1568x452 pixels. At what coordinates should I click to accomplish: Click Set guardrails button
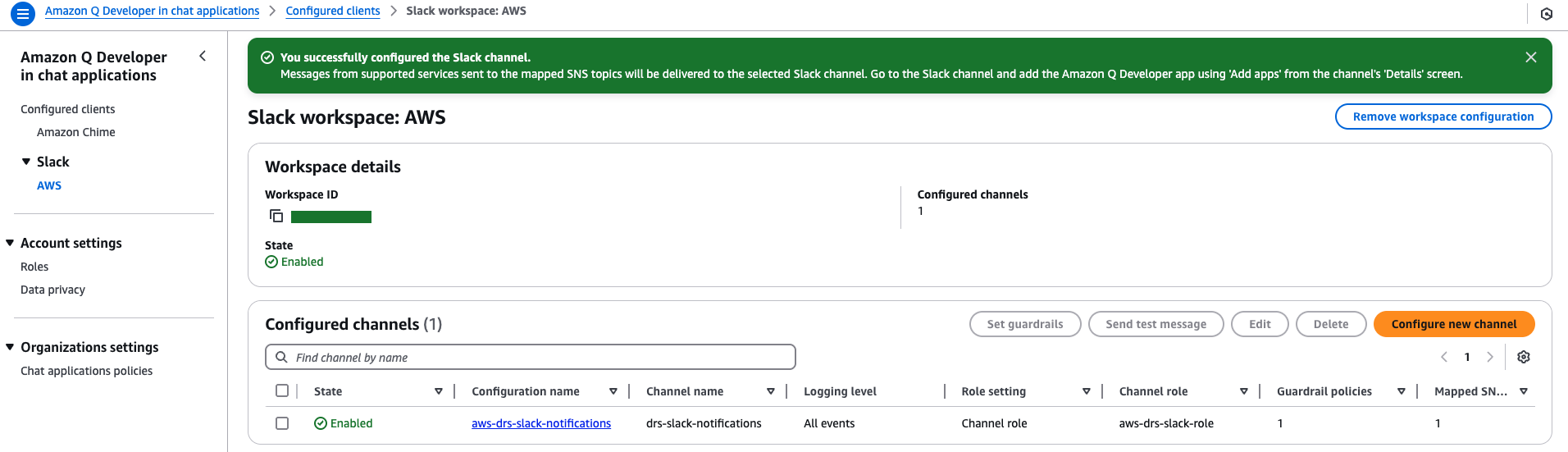pyautogui.click(x=1025, y=324)
